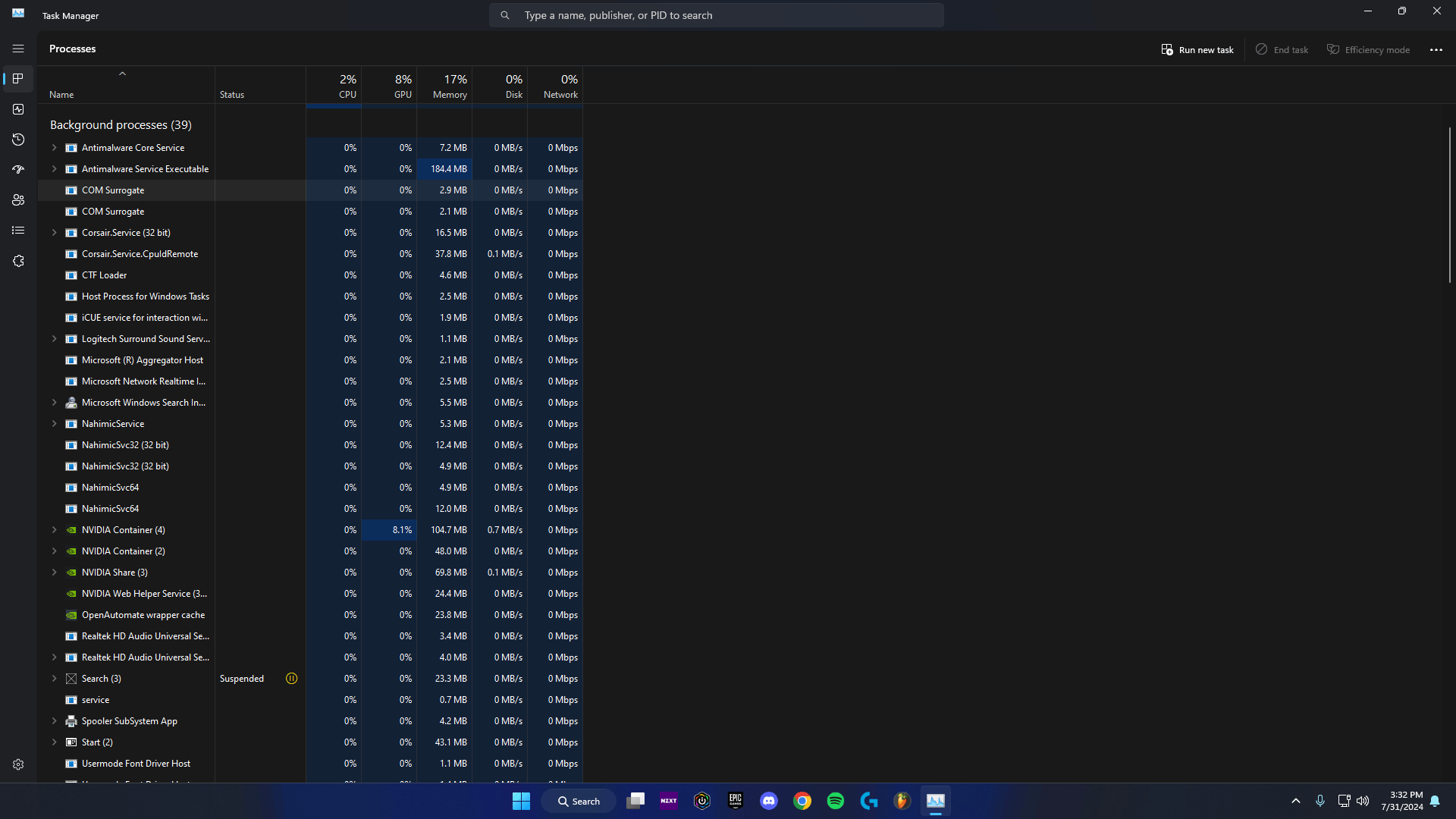Viewport: 1456px width, 819px height.
Task: Click the suspended status icon for Search
Action: [x=291, y=679]
